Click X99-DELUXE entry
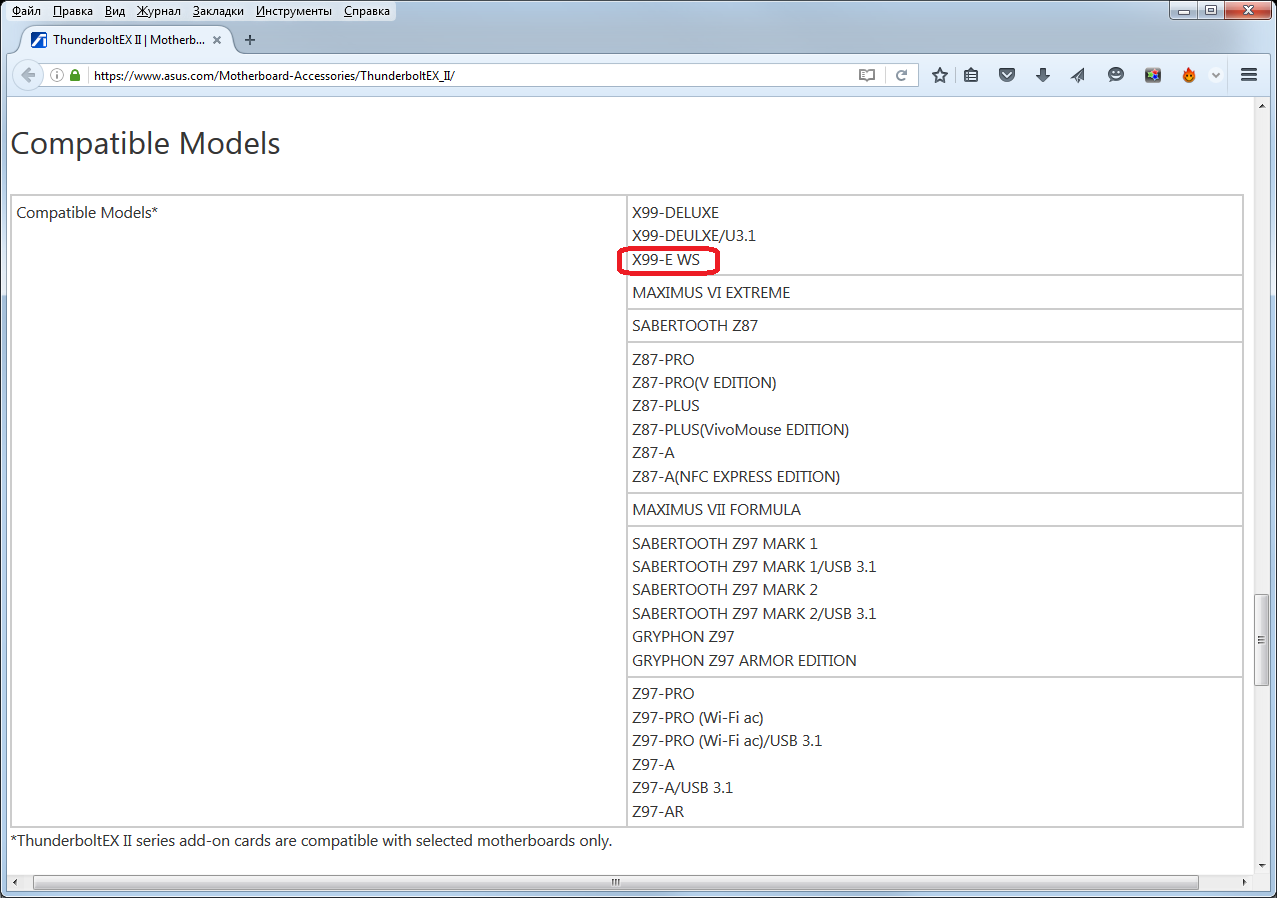The image size is (1277, 898). (x=675, y=213)
